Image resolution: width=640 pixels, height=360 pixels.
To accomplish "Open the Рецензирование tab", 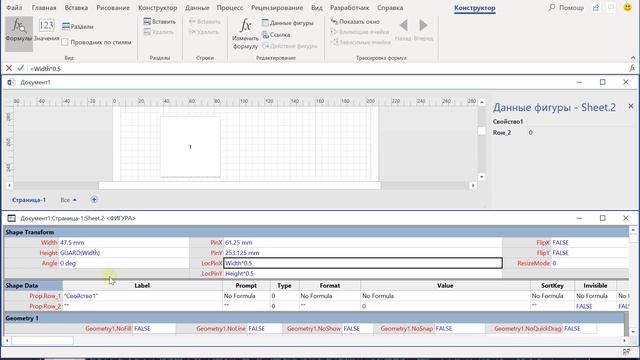I will [x=277, y=8].
